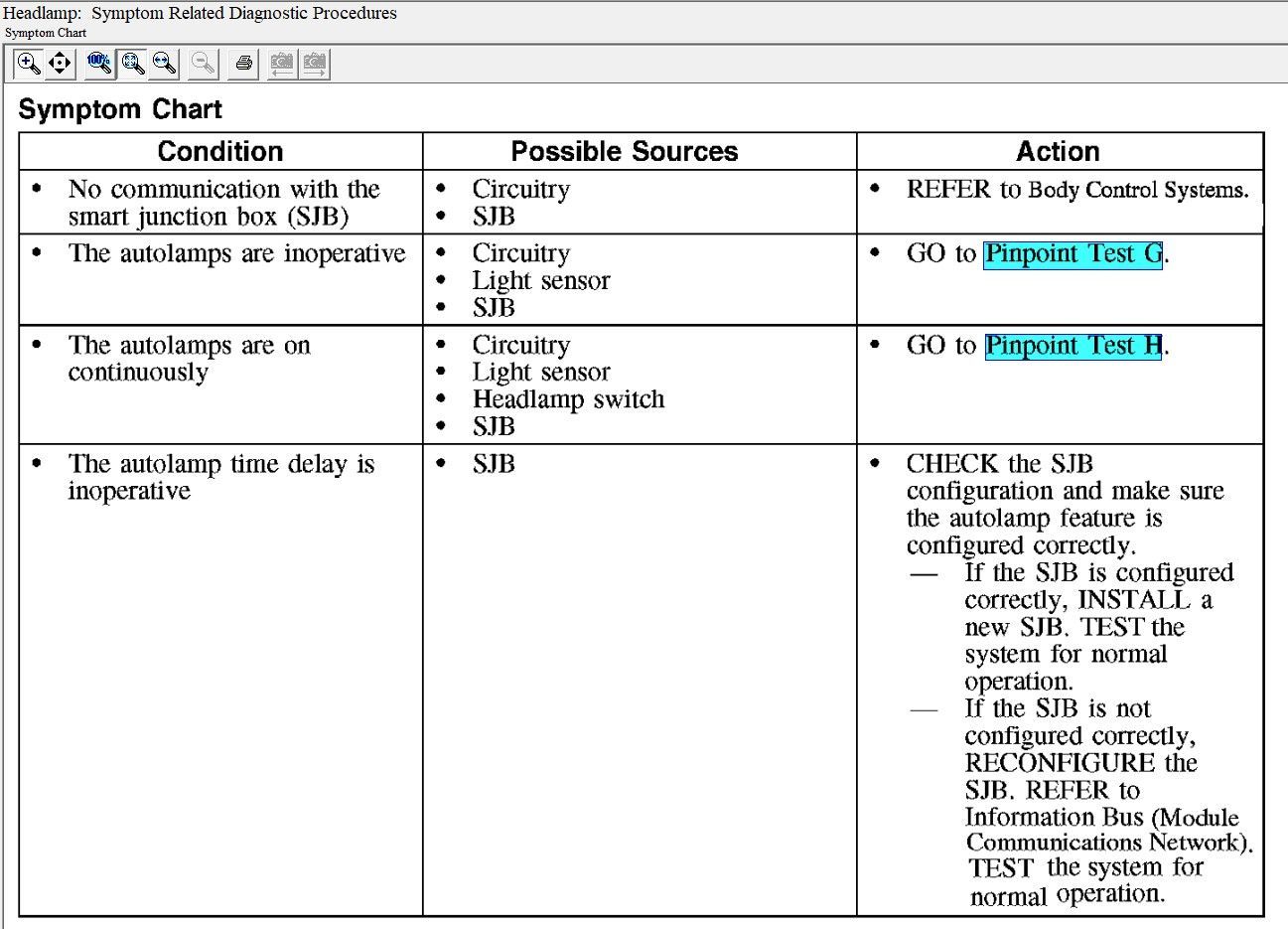Print the symptom chart

[243, 64]
